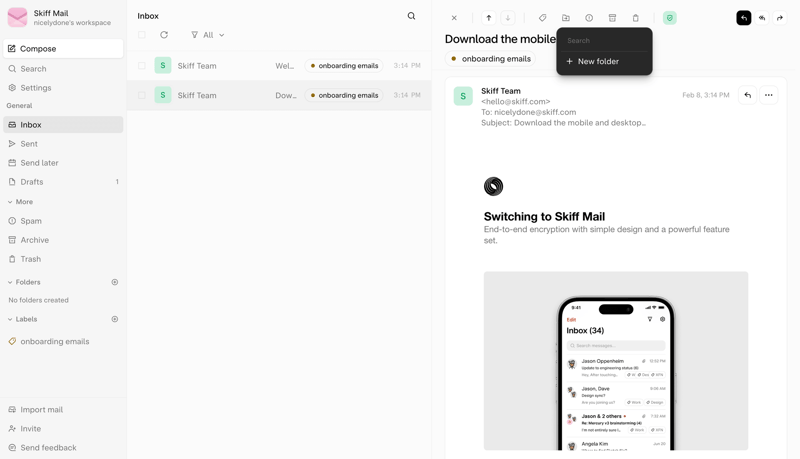Screen dimensions: 800x459
Task: Open the Skiff Team Wel... email row
Action: tap(279, 66)
